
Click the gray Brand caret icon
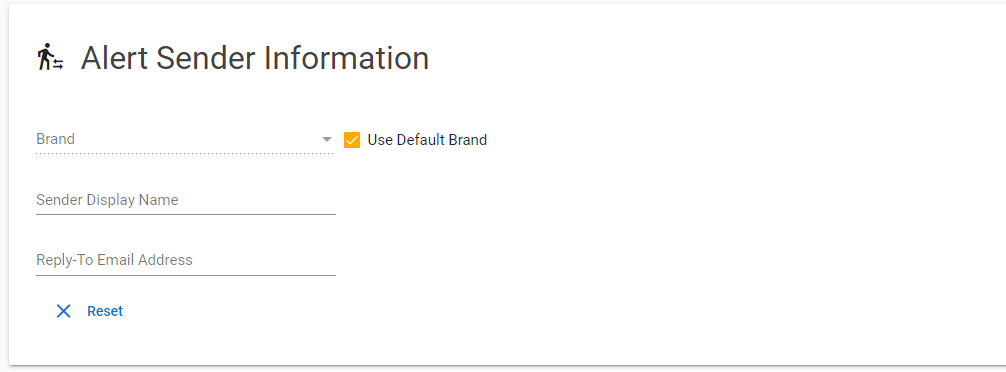point(327,139)
